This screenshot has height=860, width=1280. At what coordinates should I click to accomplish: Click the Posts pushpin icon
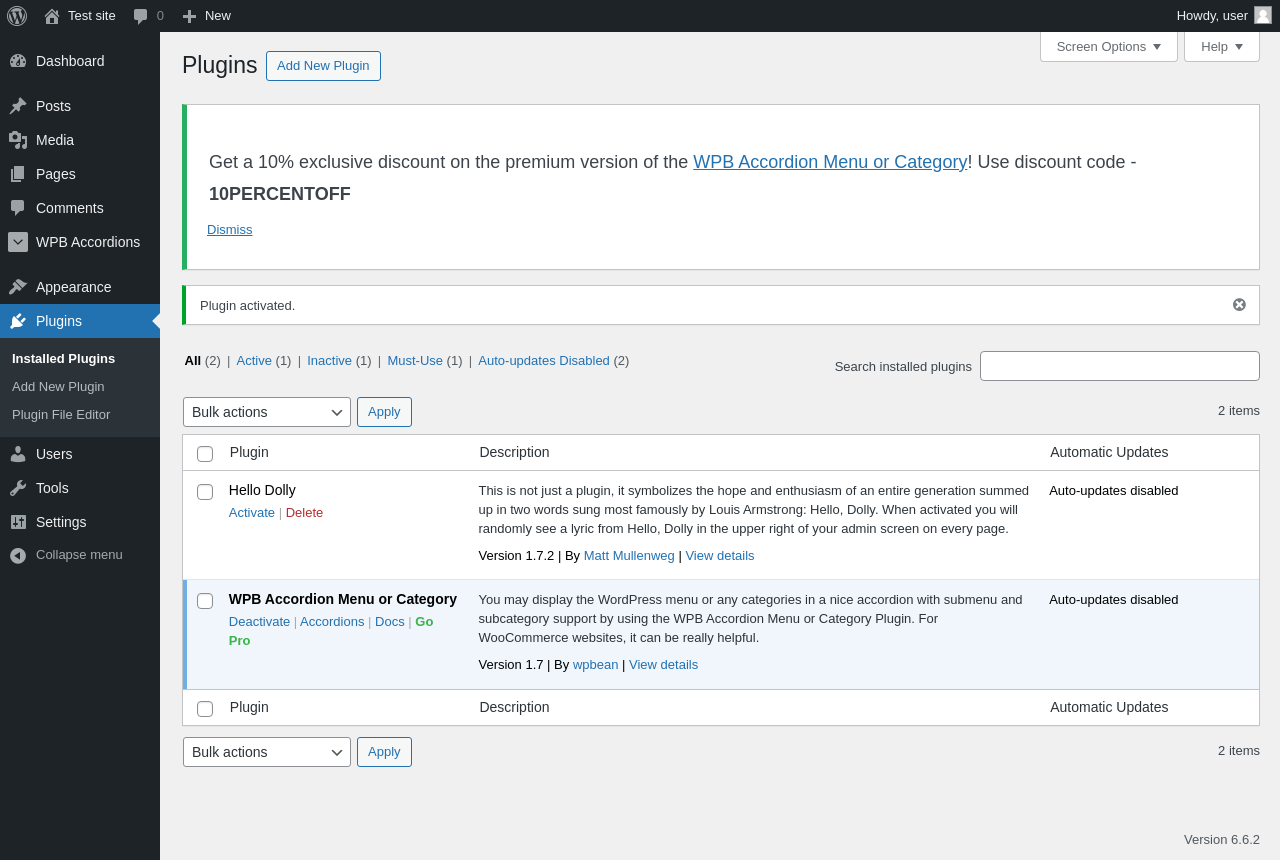tap(18, 106)
